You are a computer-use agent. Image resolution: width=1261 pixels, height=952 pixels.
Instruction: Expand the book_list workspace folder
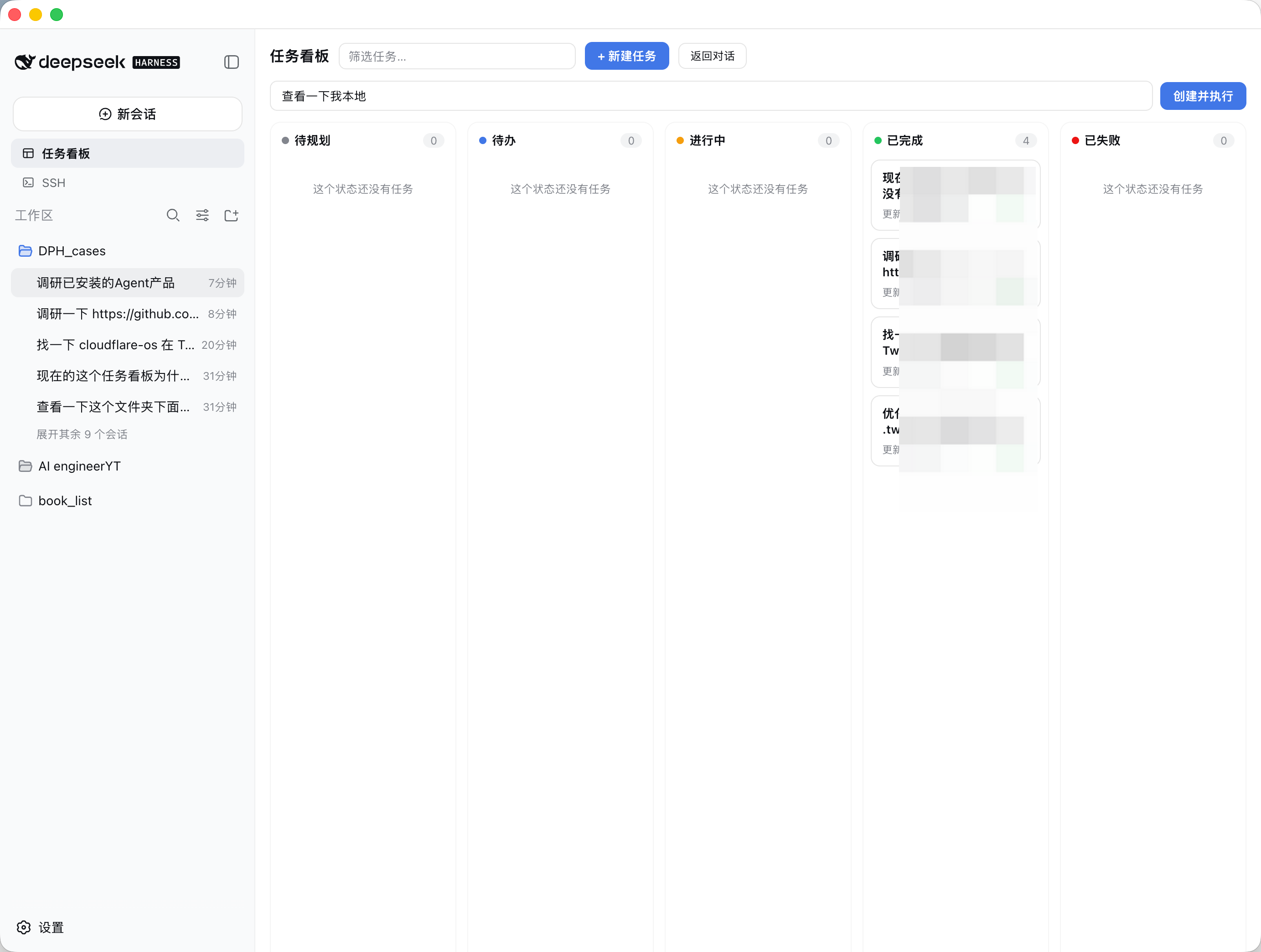click(128, 501)
